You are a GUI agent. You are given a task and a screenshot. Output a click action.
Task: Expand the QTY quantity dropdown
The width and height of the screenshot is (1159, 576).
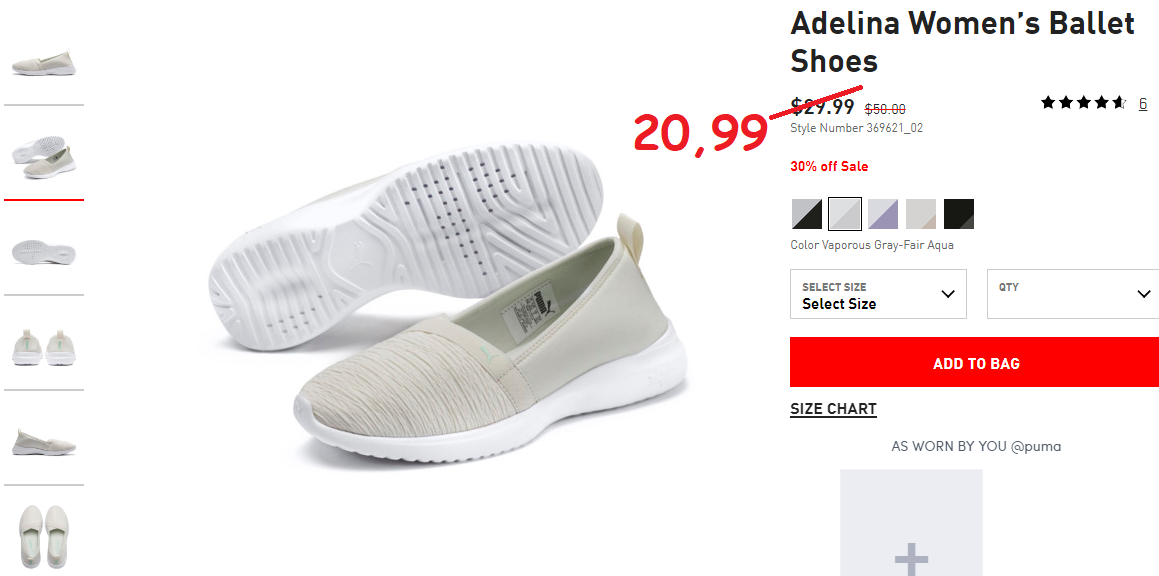coord(1073,294)
